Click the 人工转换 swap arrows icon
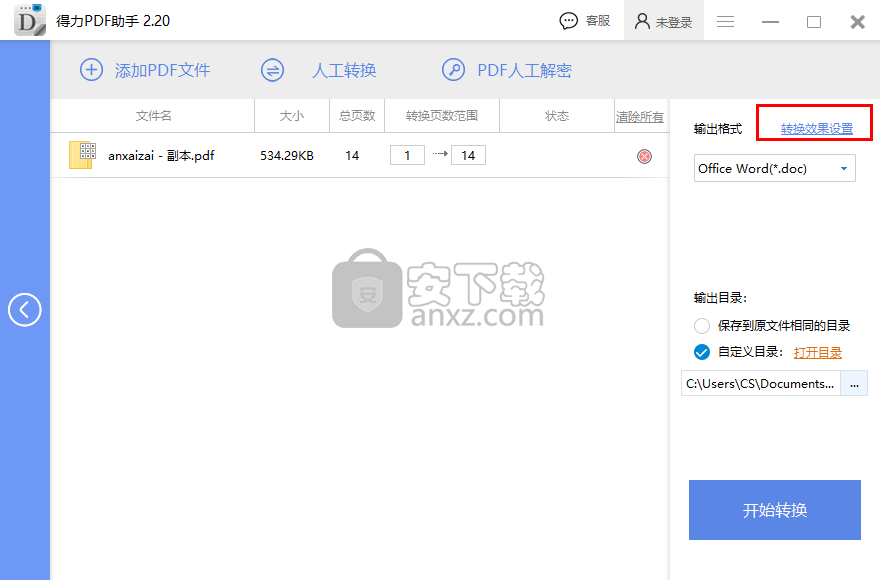The image size is (880, 580). 272,70
